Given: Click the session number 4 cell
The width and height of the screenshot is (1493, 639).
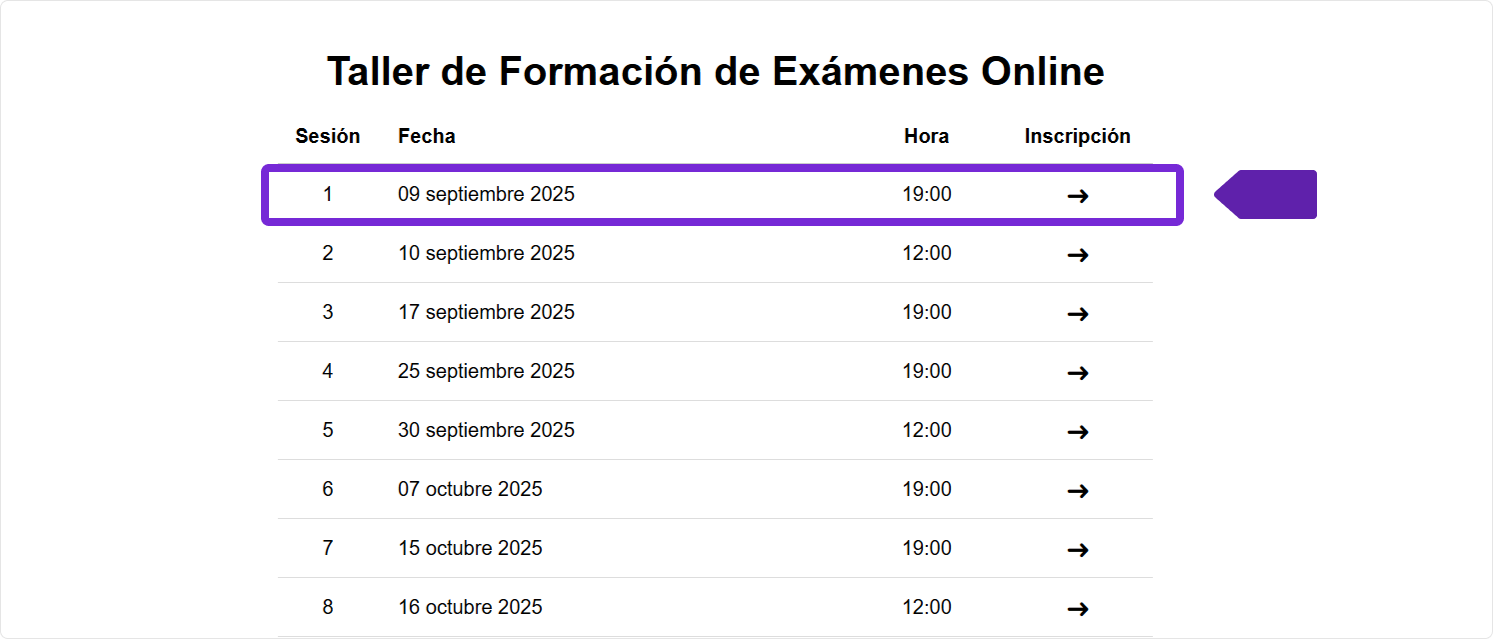Looking at the screenshot, I should (x=327, y=371).
